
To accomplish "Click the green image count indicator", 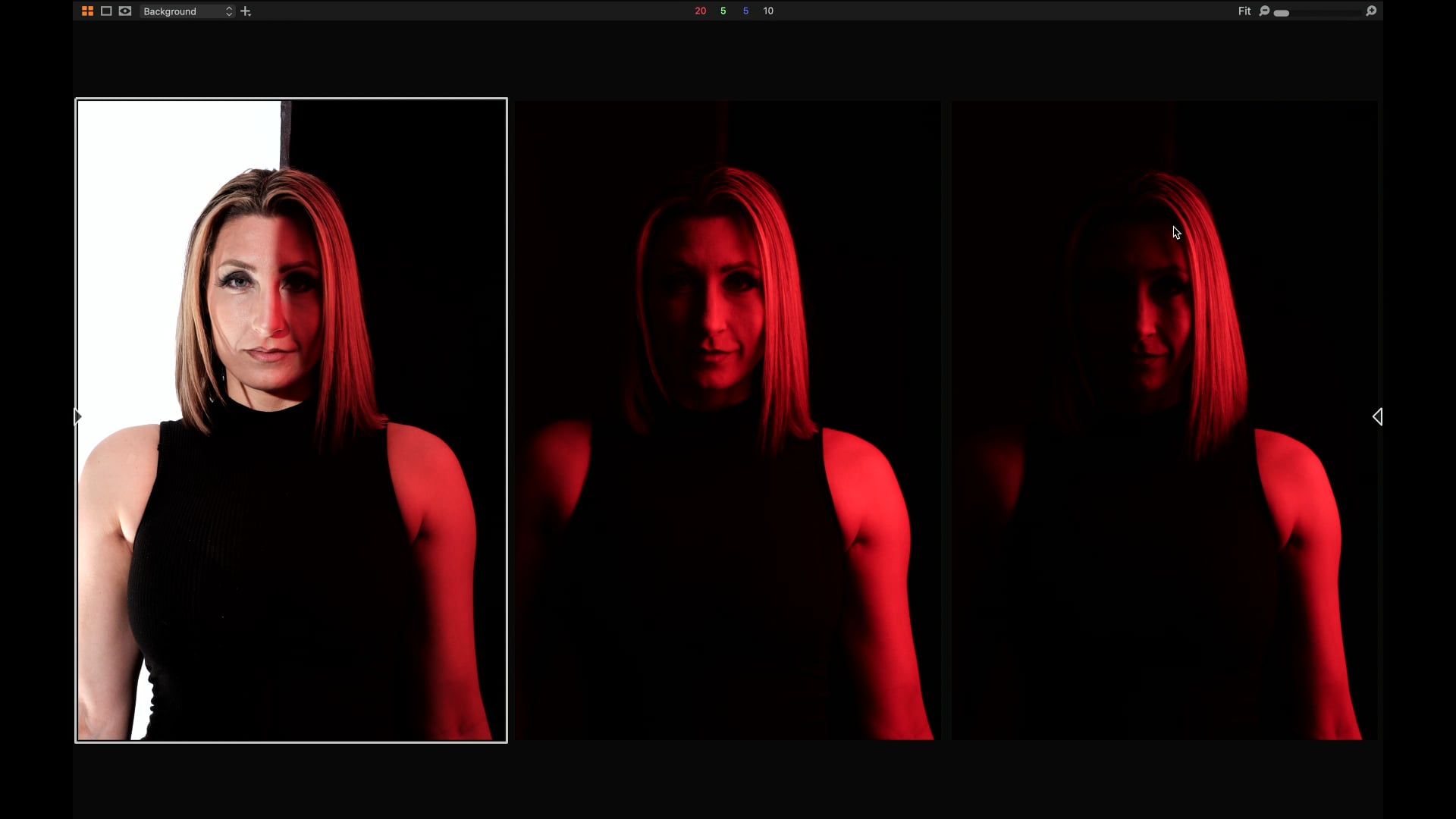I will (x=723, y=11).
